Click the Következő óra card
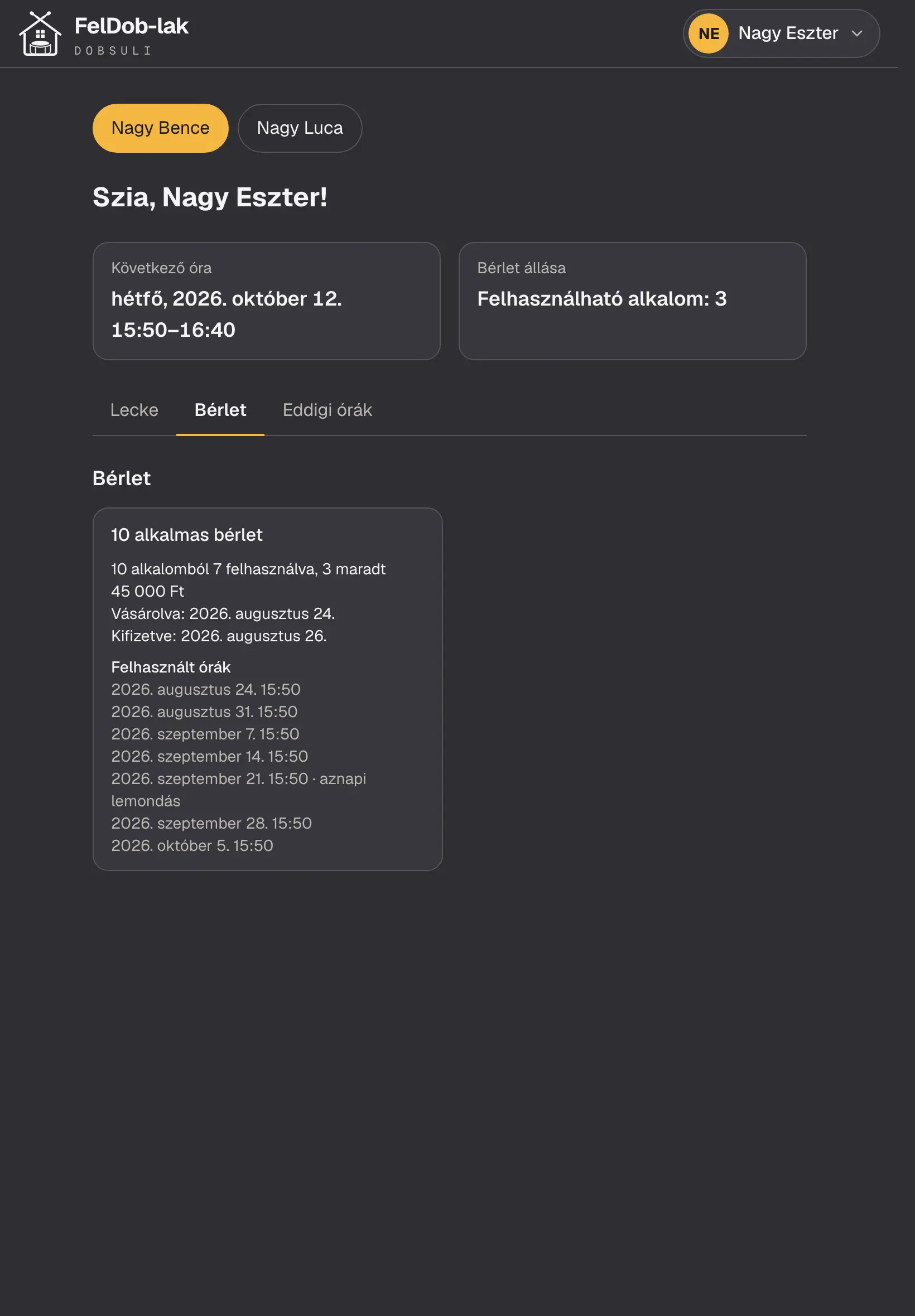Screen dimensions: 915x1316 (267, 301)
